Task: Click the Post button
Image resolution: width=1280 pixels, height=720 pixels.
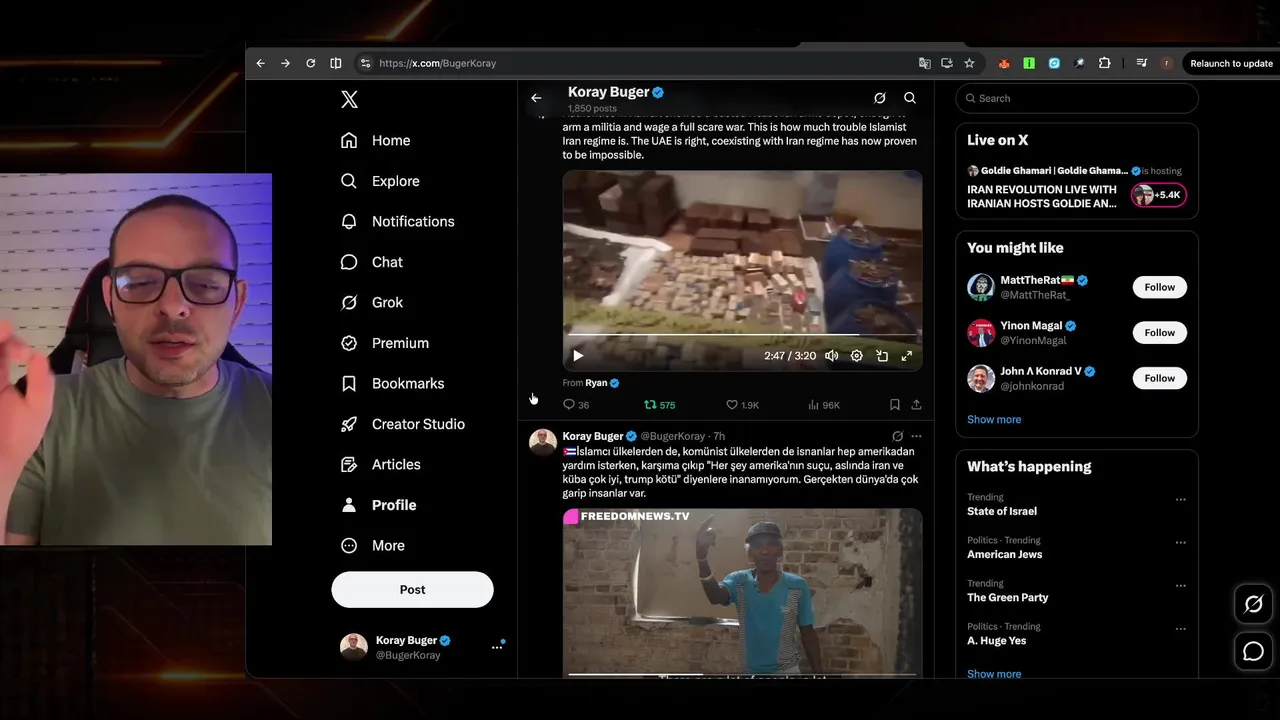Action: point(412,589)
